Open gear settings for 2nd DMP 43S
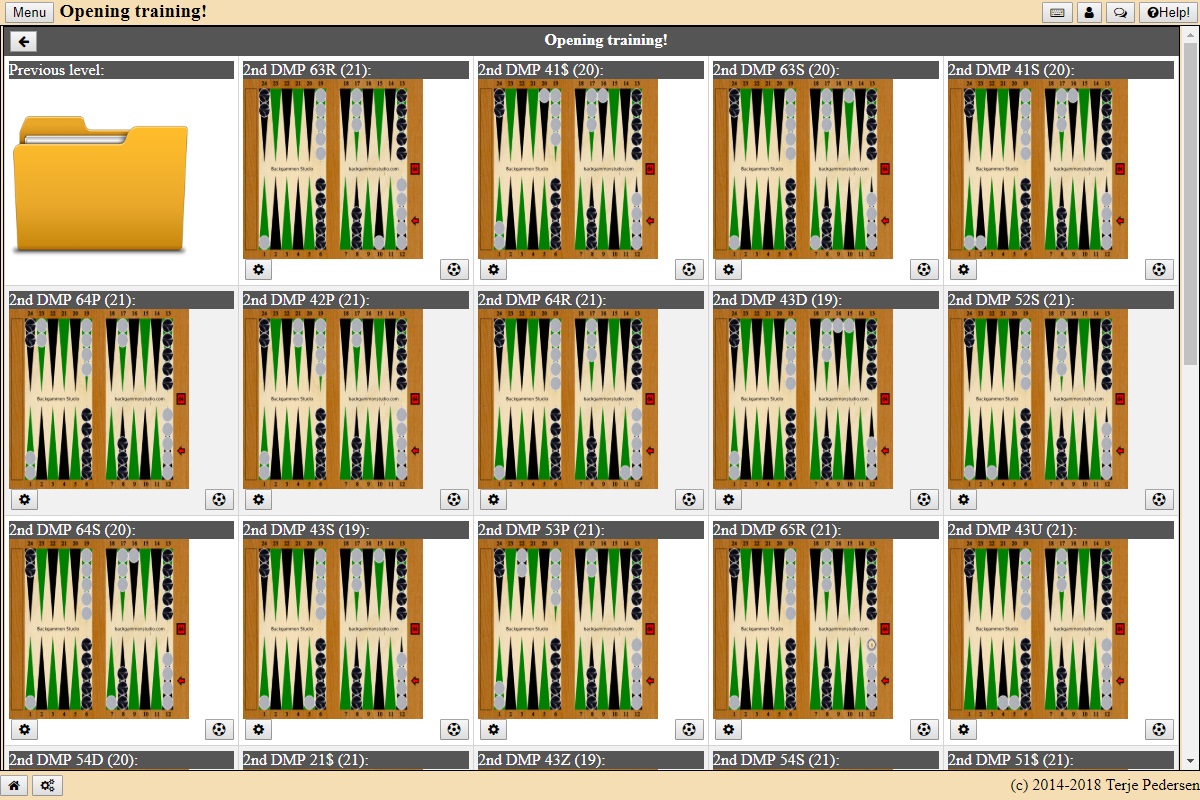This screenshot has width=1200, height=800. pos(259,729)
